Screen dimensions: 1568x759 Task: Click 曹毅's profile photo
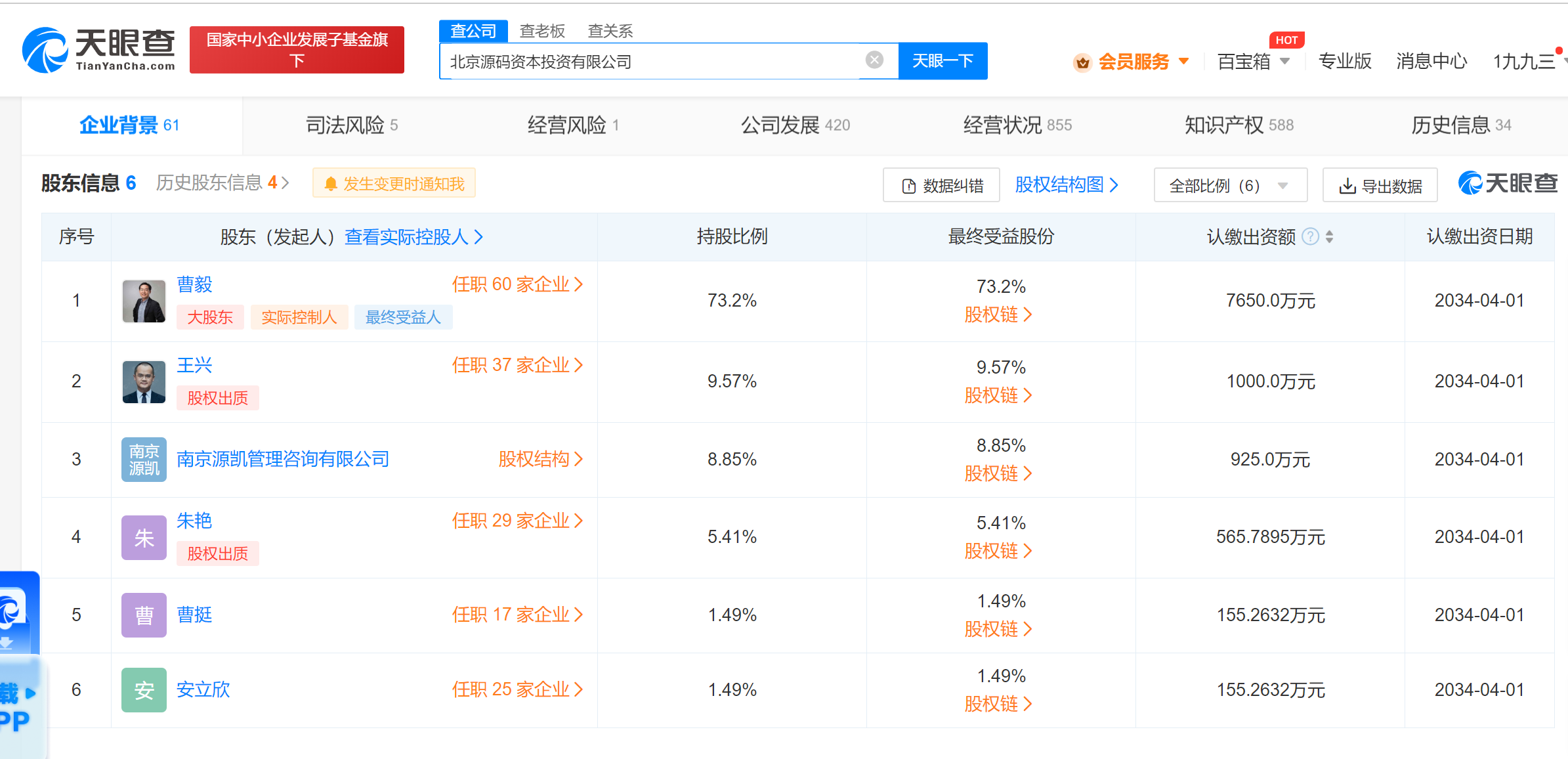coord(144,301)
